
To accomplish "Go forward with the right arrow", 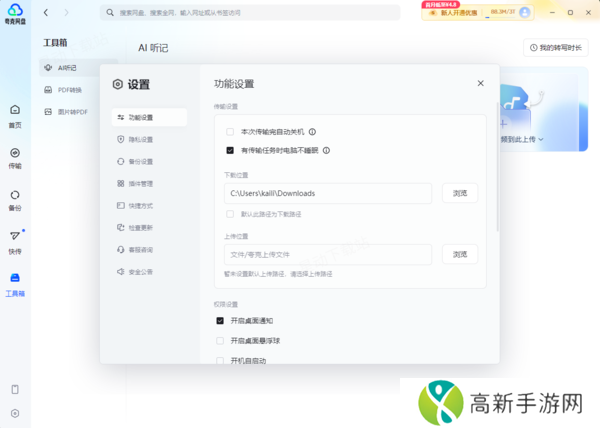I will coord(67,13).
